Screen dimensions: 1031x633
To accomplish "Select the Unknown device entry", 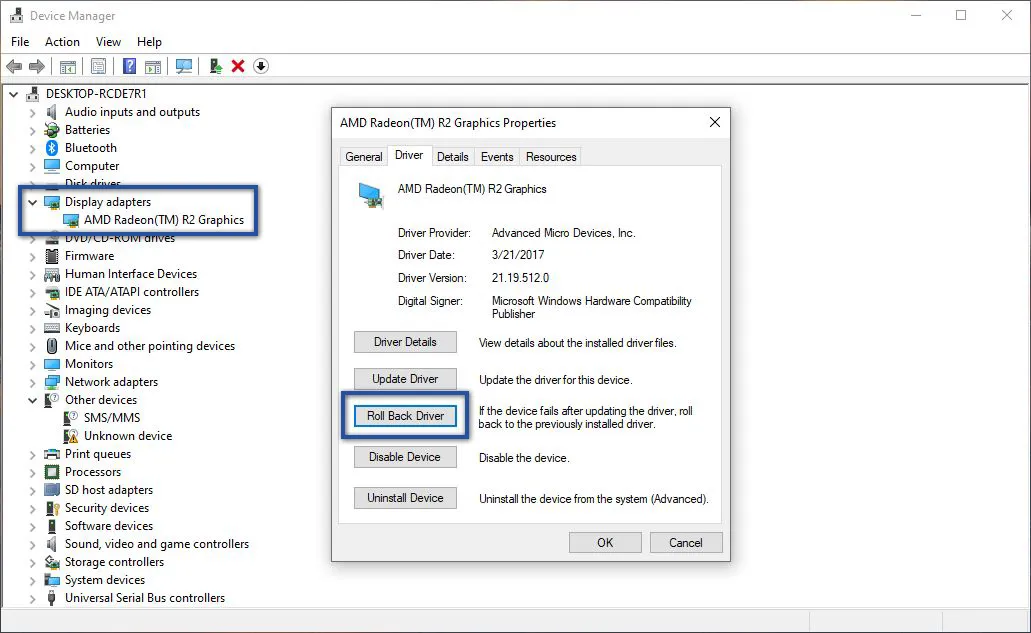I will point(127,436).
